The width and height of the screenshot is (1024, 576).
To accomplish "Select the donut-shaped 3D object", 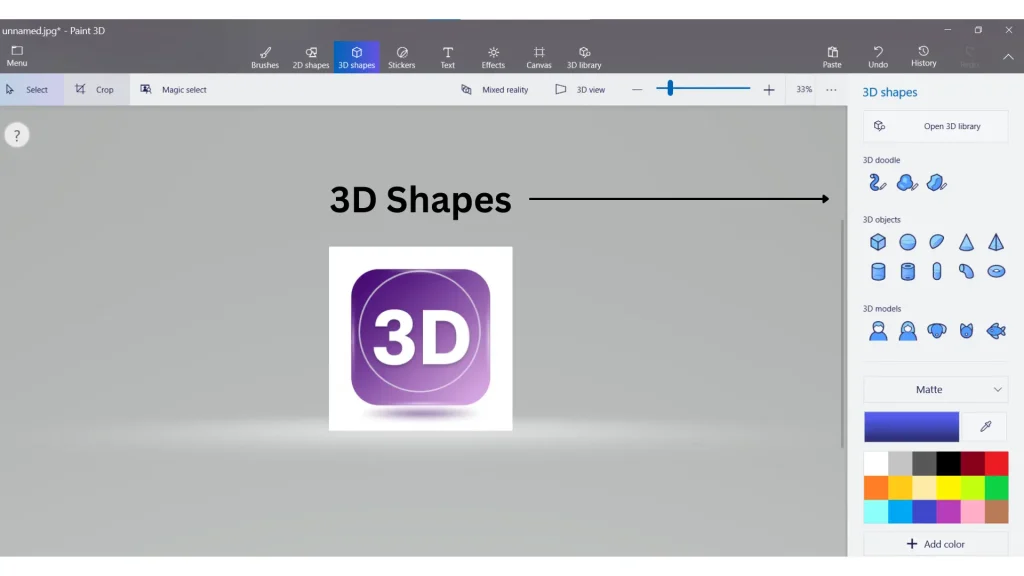I will pos(996,270).
